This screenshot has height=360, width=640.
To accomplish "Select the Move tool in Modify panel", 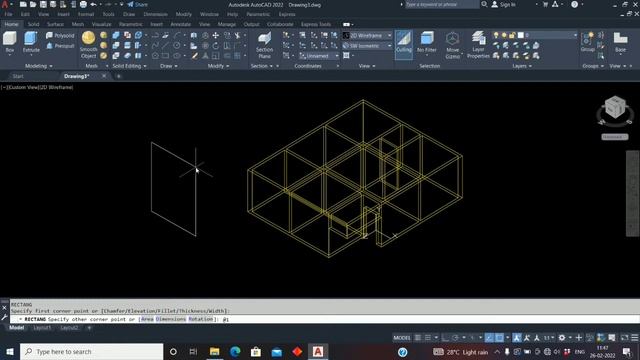I will [216, 36].
